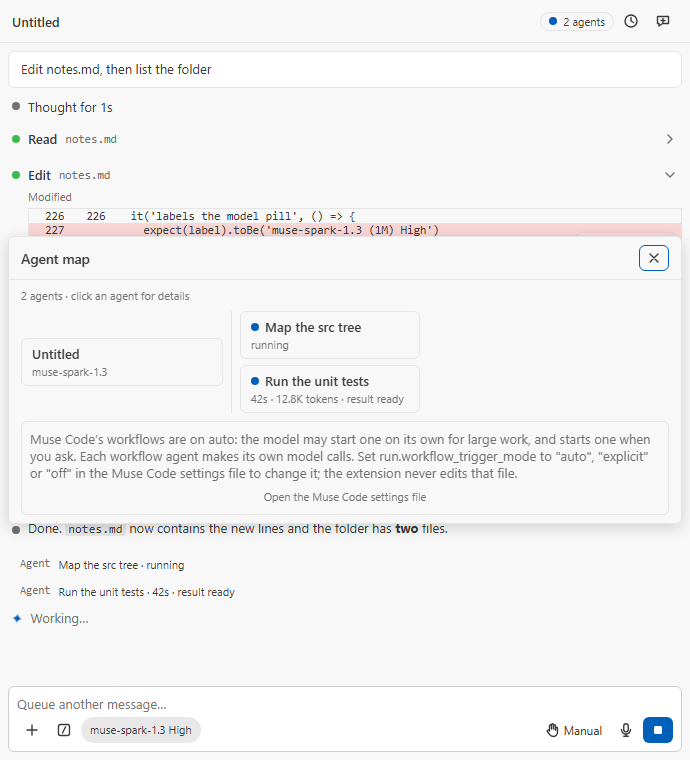
Task: Open the muse-spark-1.3 High model picker
Action: 141,730
